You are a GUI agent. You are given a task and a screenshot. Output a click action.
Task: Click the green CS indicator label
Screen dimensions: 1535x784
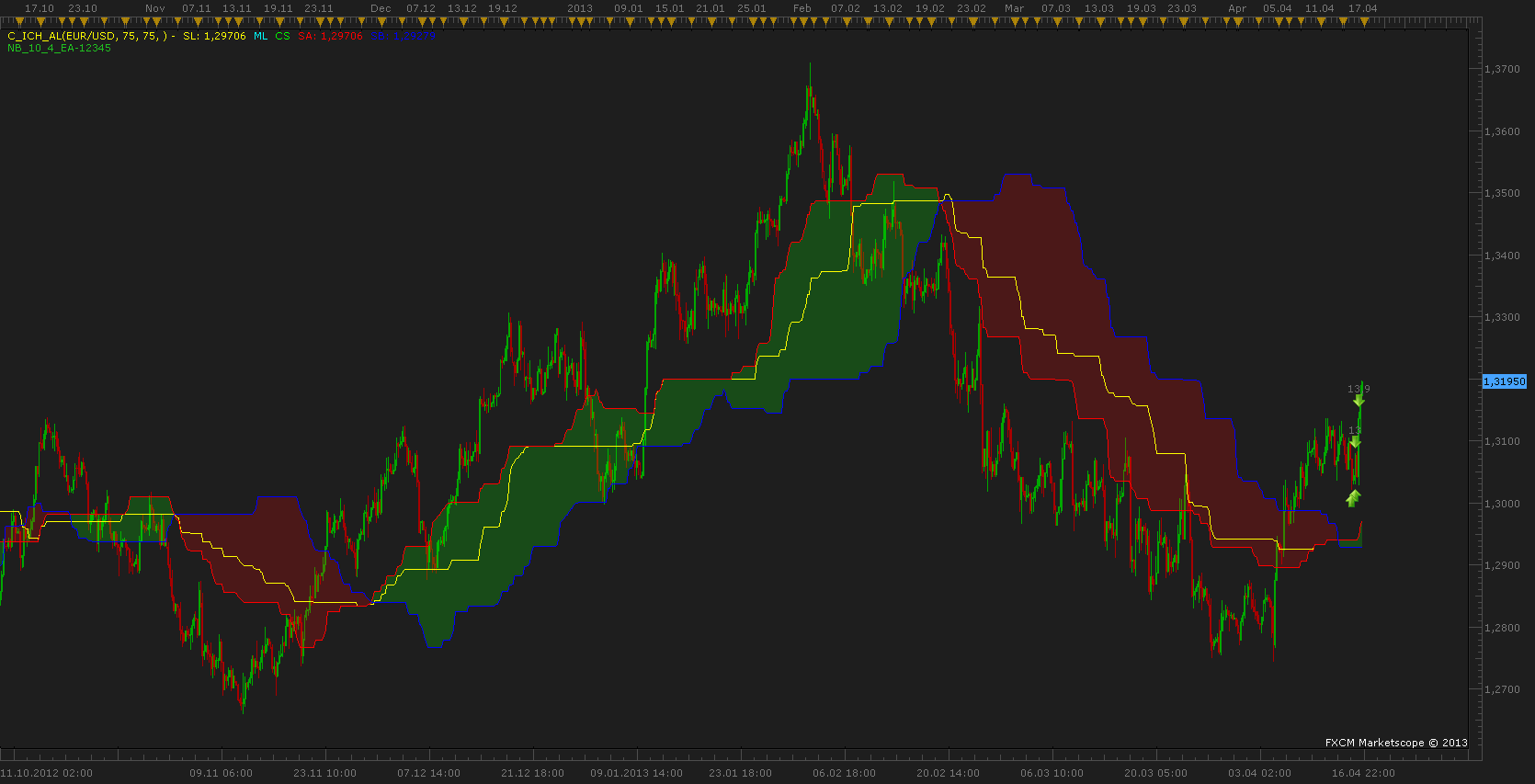click(x=282, y=36)
